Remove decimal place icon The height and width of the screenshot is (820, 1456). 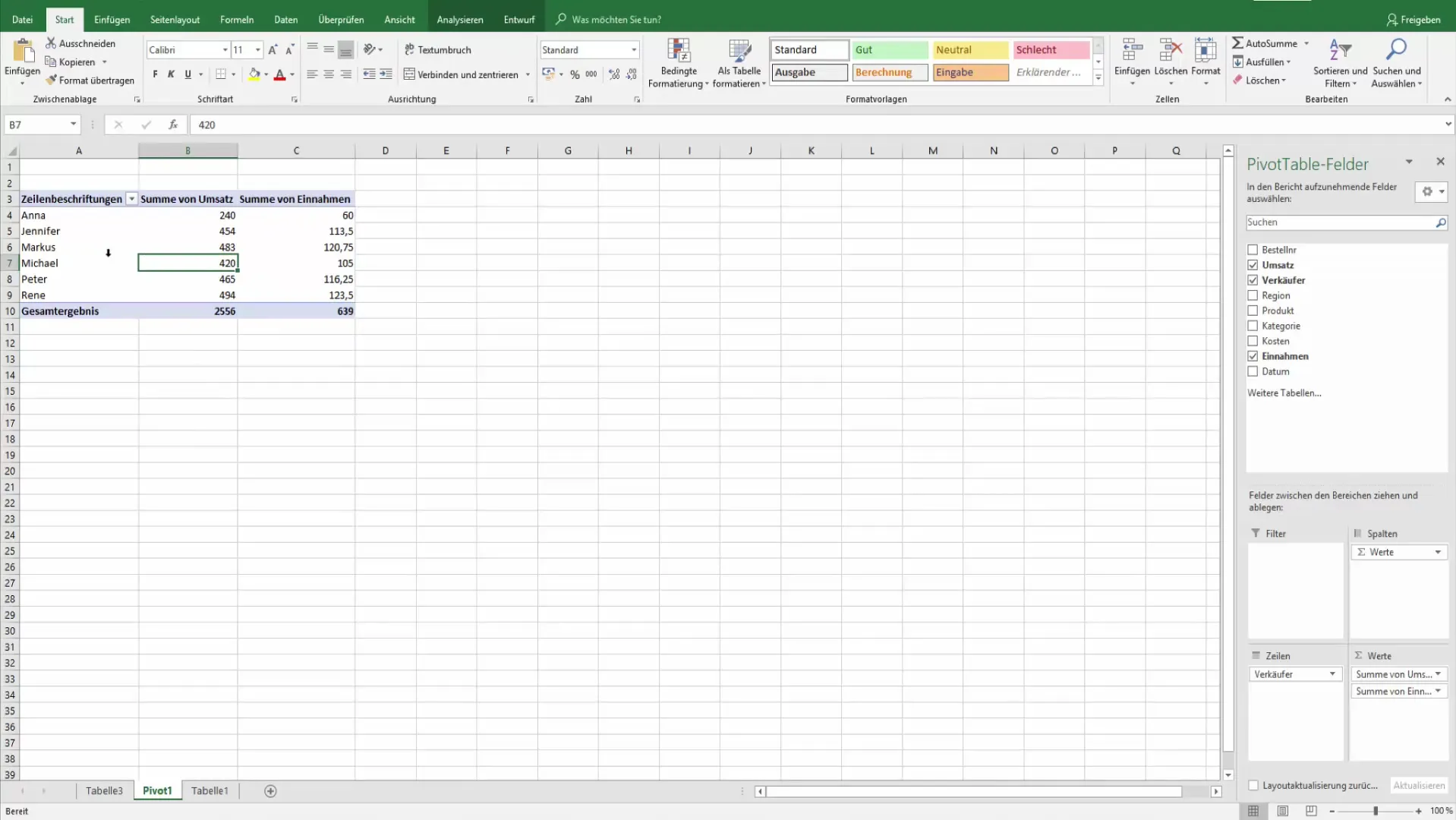point(632,74)
